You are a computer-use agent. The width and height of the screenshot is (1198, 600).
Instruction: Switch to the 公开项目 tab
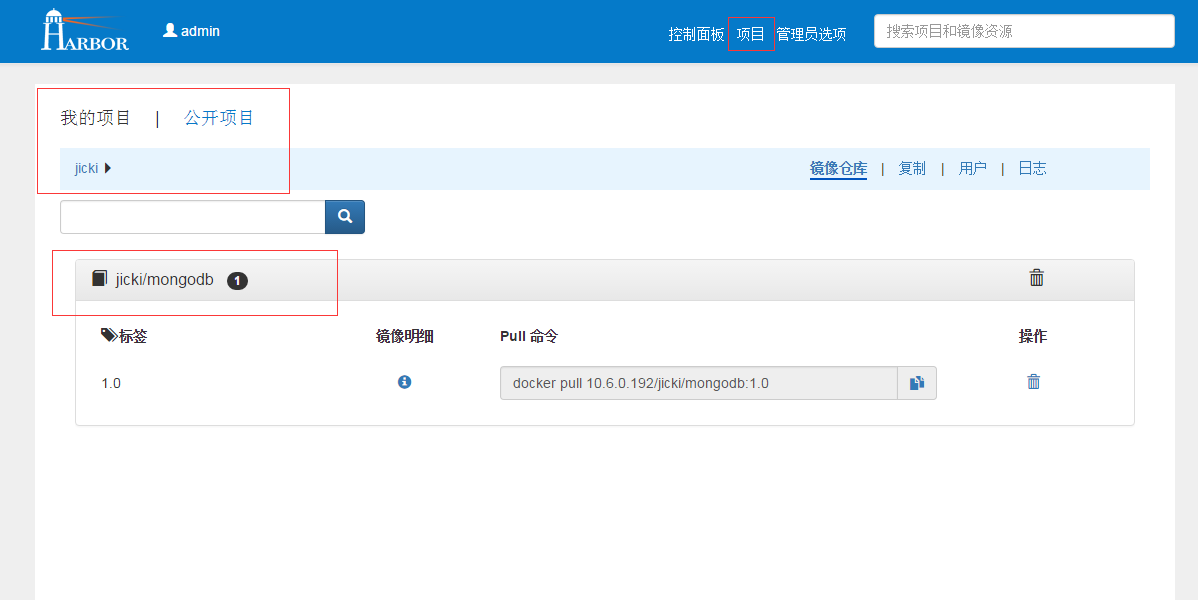point(219,118)
